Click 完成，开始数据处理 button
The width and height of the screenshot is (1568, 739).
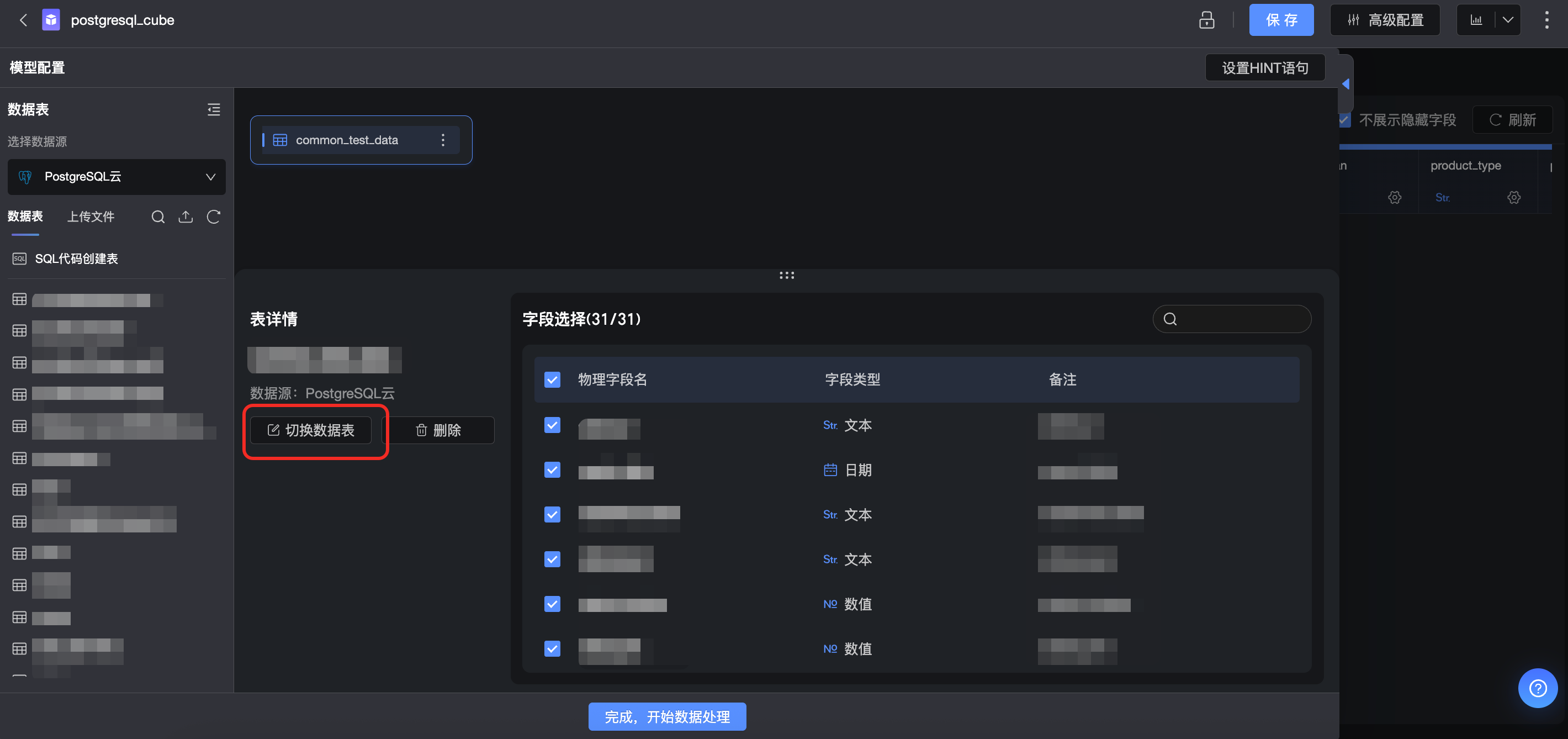coord(666,716)
